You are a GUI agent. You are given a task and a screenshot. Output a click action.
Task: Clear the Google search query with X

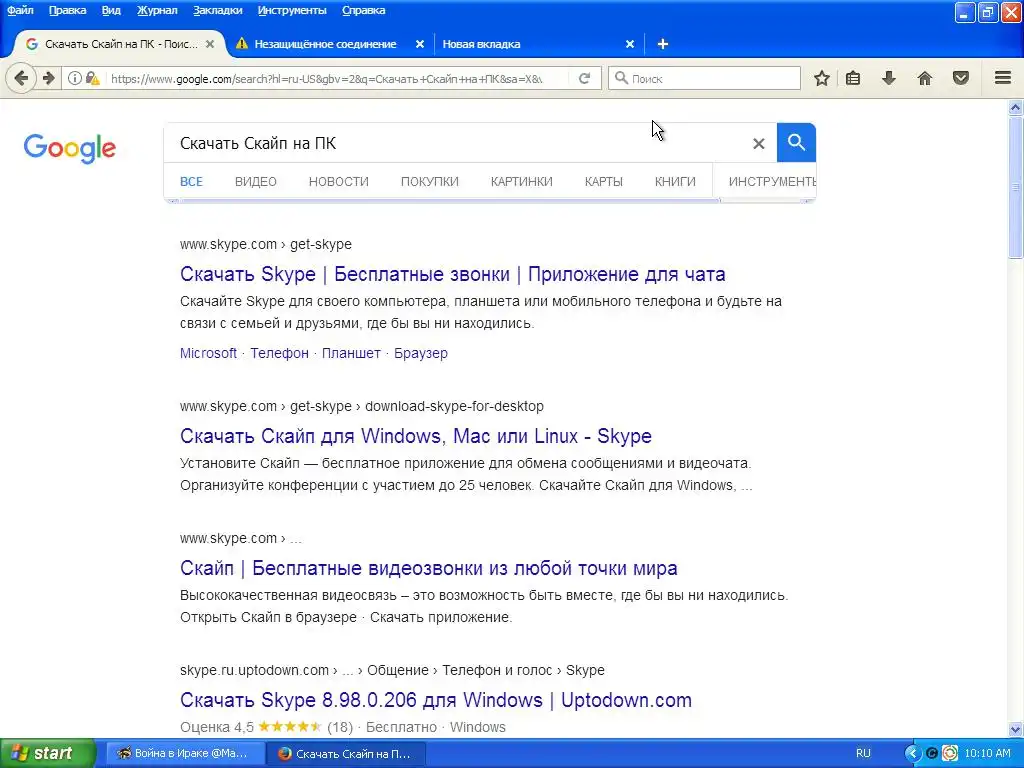(x=758, y=143)
